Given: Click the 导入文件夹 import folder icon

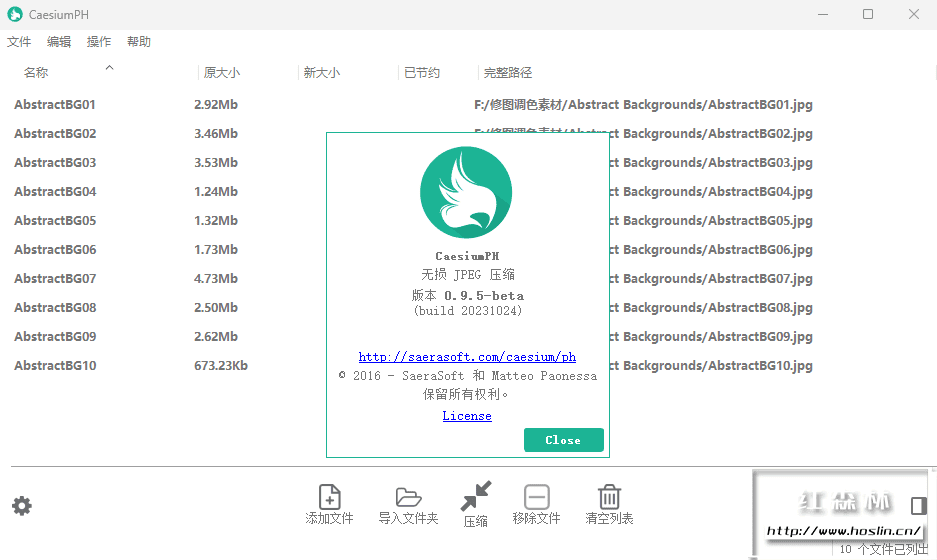Looking at the screenshot, I should click(x=408, y=497).
